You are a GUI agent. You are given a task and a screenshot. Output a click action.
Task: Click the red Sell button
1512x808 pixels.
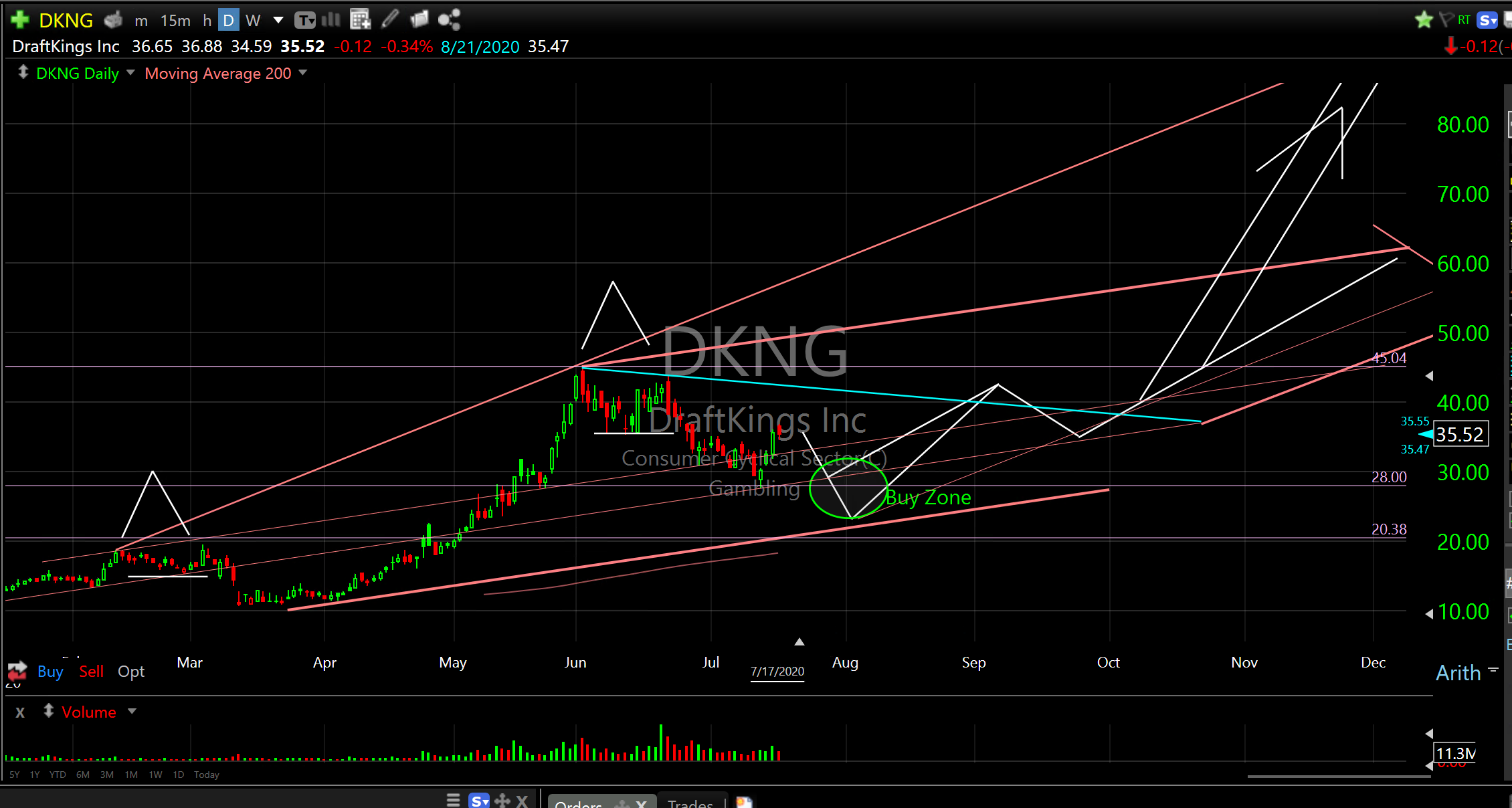click(x=91, y=672)
